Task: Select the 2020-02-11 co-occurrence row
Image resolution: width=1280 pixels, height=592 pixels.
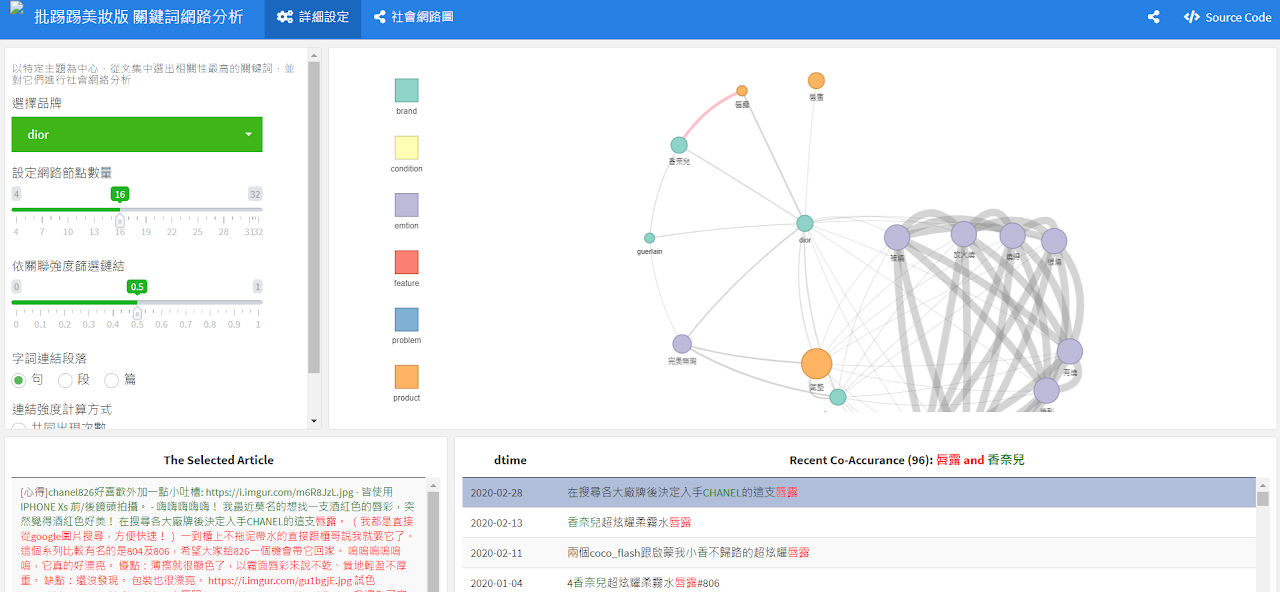Action: [x=858, y=553]
